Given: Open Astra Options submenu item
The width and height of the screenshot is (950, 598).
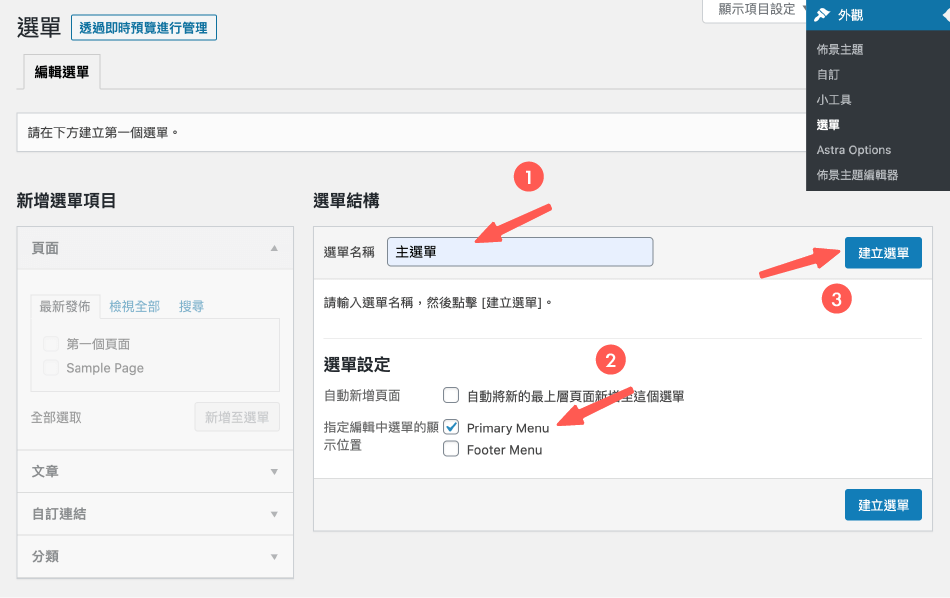Looking at the screenshot, I should 854,150.
